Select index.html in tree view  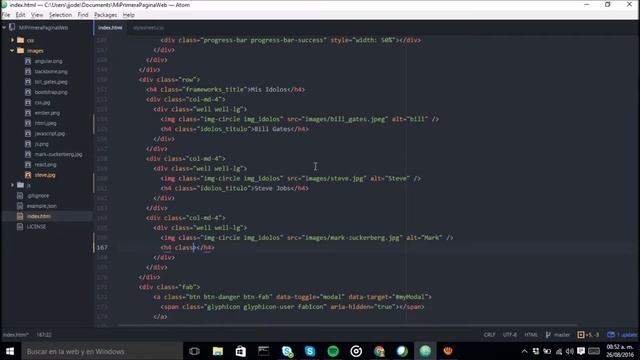pyautogui.click(x=39, y=216)
